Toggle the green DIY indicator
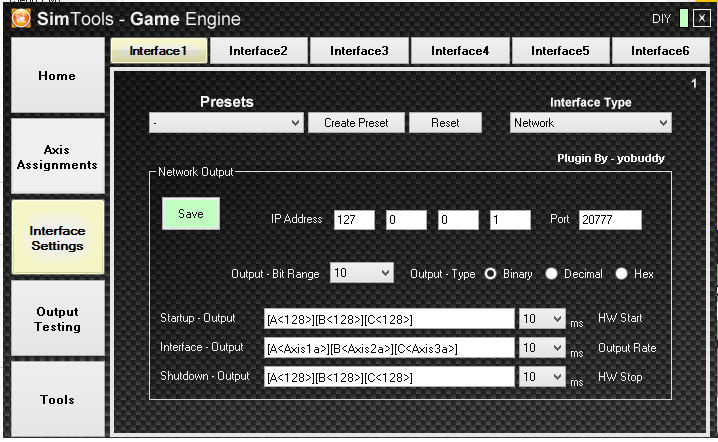The image size is (718, 442). point(684,18)
